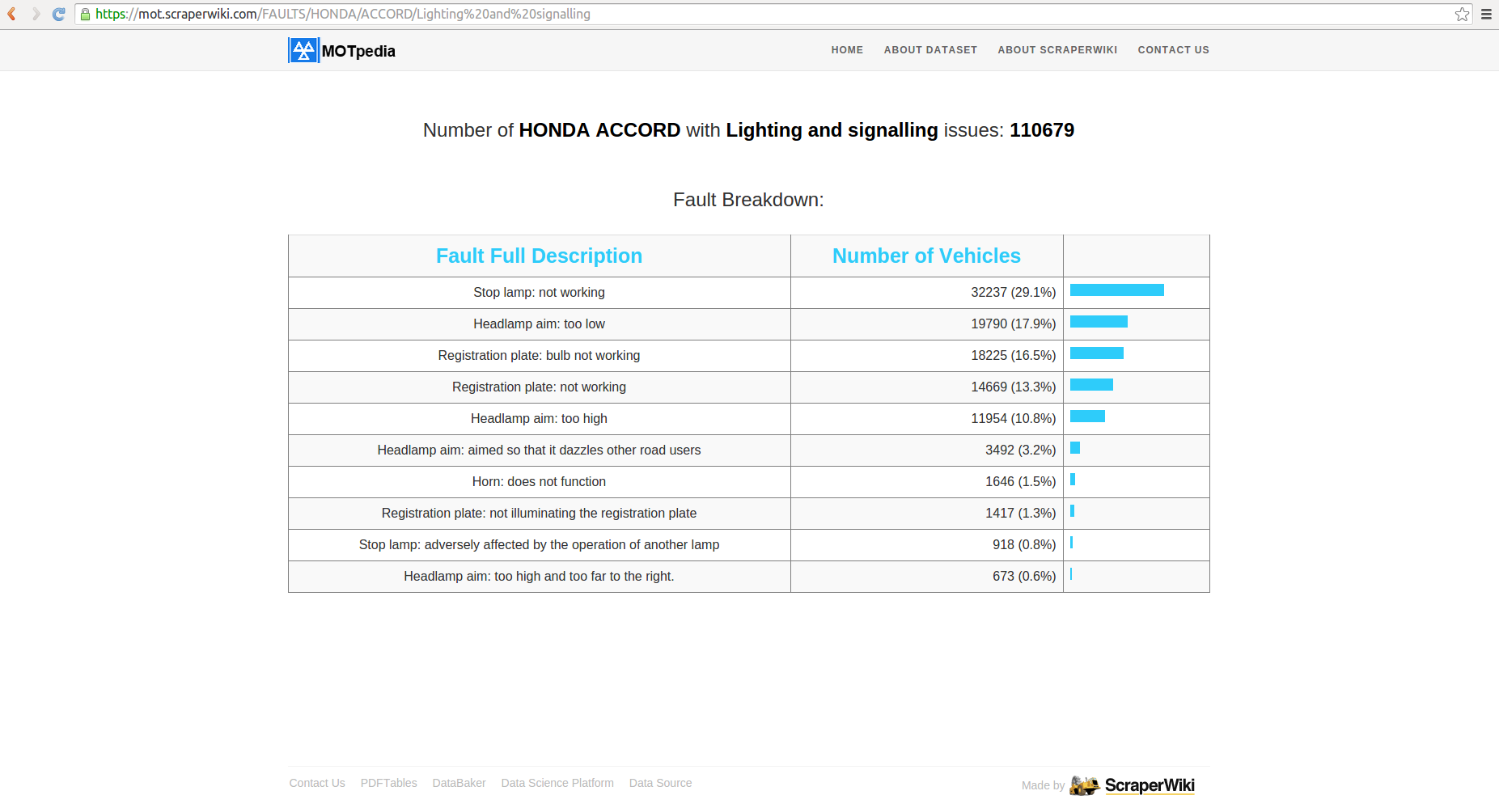Open the browser hamburger menu
This screenshot has height=812, width=1499.
pyautogui.click(x=1486, y=14)
